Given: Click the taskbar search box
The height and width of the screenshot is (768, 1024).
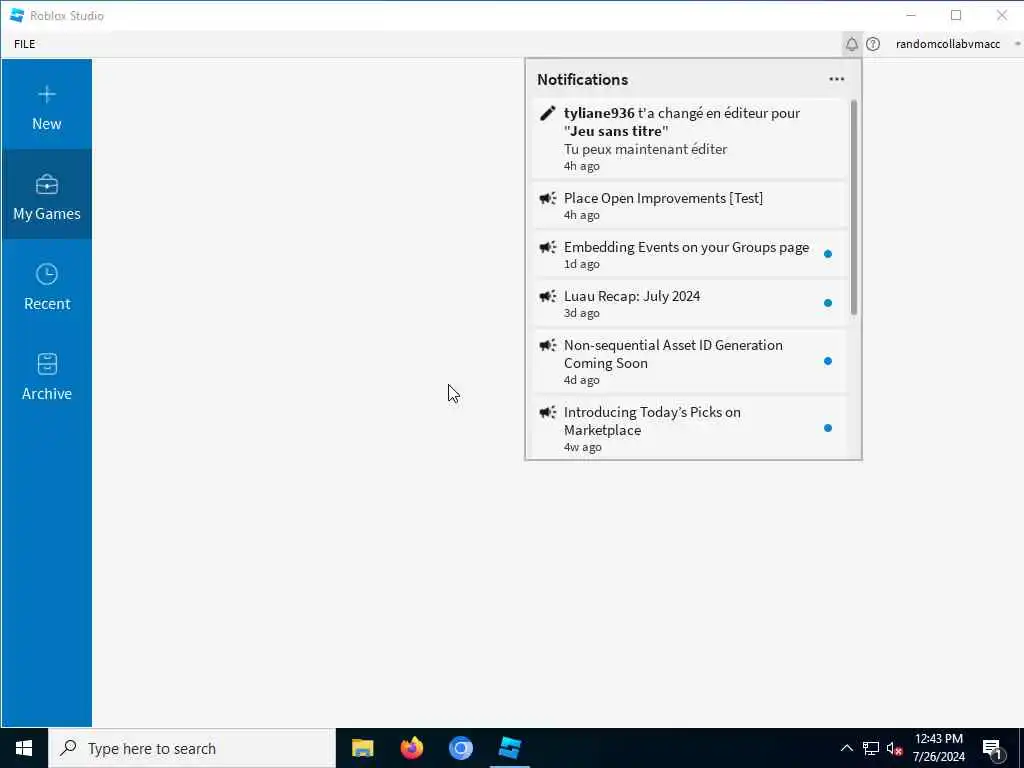Looking at the screenshot, I should pyautogui.click(x=192, y=748).
